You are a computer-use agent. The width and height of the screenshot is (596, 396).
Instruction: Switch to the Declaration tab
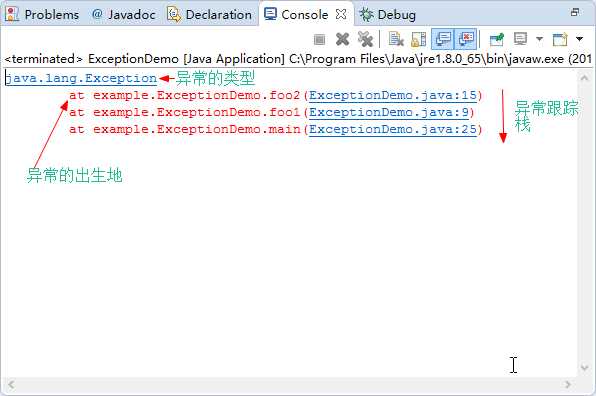point(209,14)
